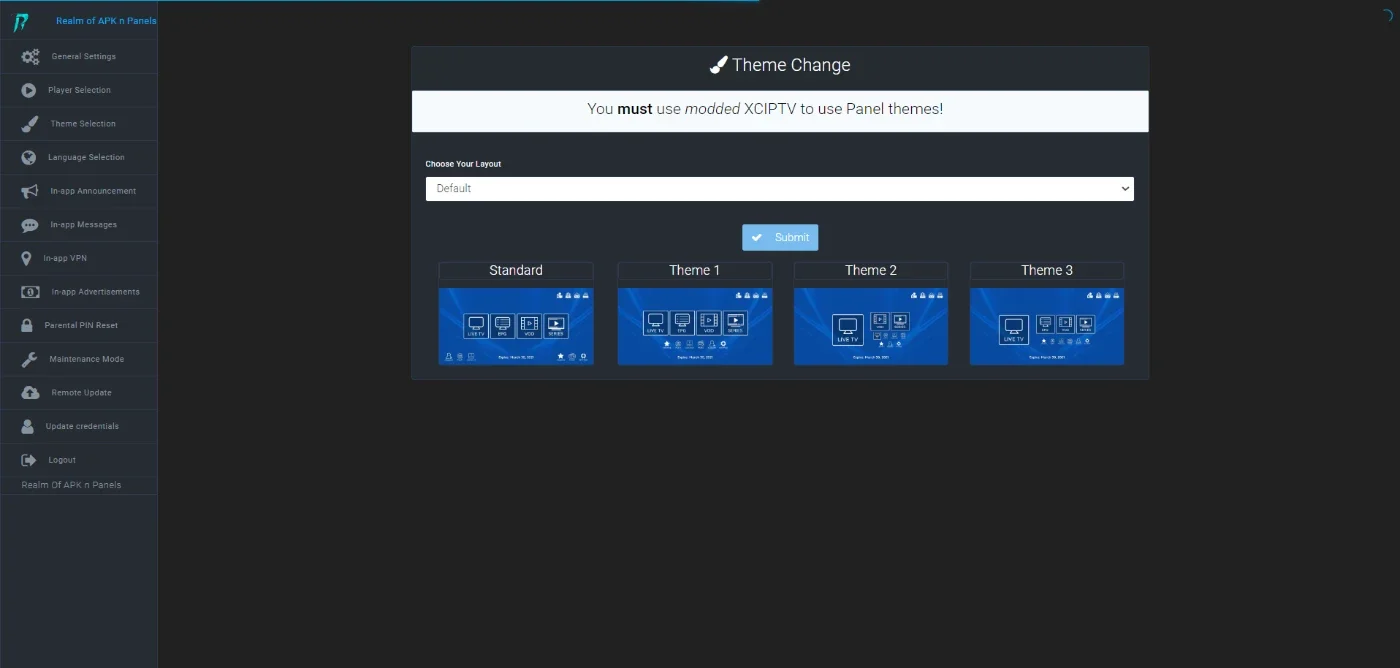Image resolution: width=1400 pixels, height=668 pixels.
Task: Click the In-app Advertisements money icon
Action: point(31,292)
